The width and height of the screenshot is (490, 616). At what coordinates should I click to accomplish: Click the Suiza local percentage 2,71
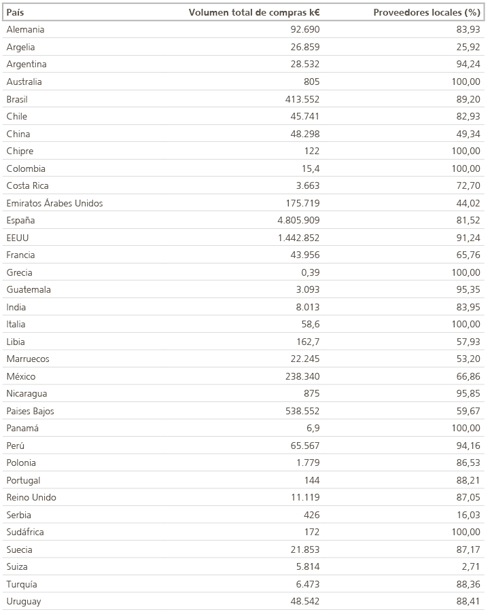pos(468,566)
